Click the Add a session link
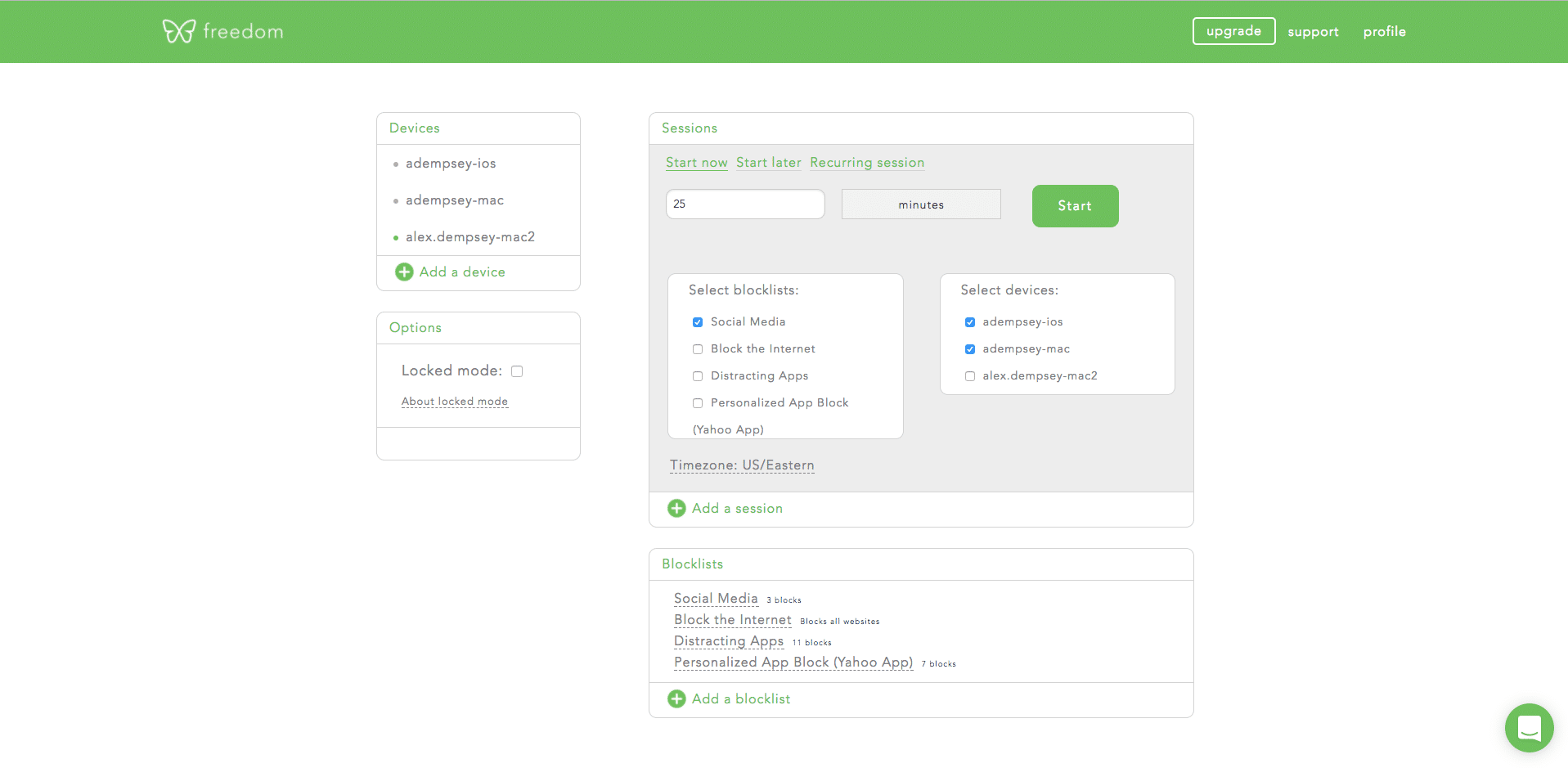The width and height of the screenshot is (1568, 768). [x=737, y=508]
